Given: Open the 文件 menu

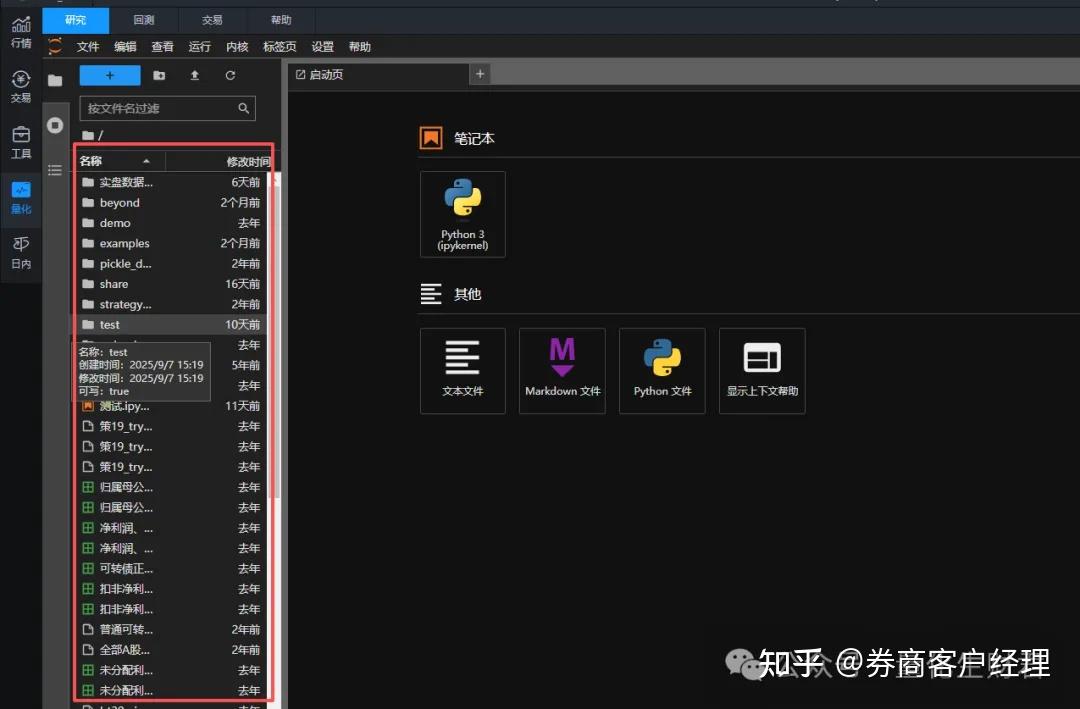Looking at the screenshot, I should (x=88, y=46).
